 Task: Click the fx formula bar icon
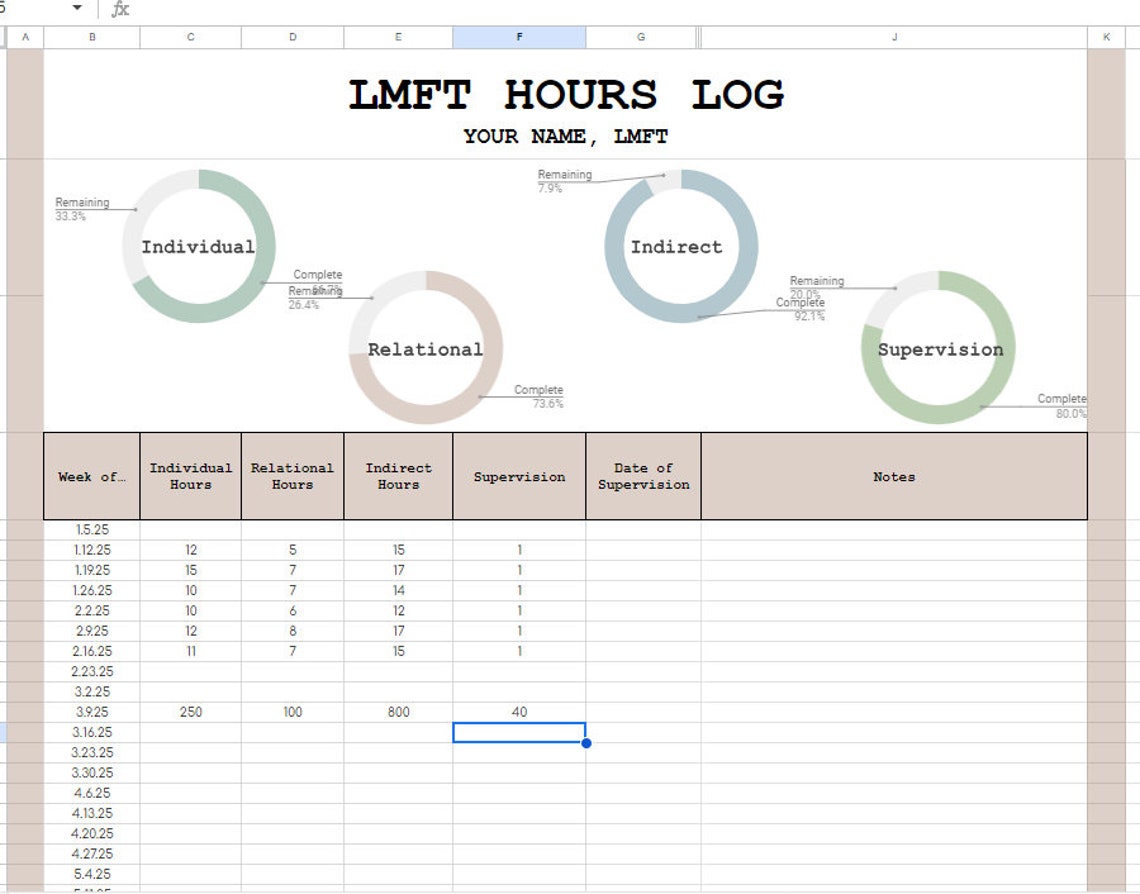(x=119, y=8)
